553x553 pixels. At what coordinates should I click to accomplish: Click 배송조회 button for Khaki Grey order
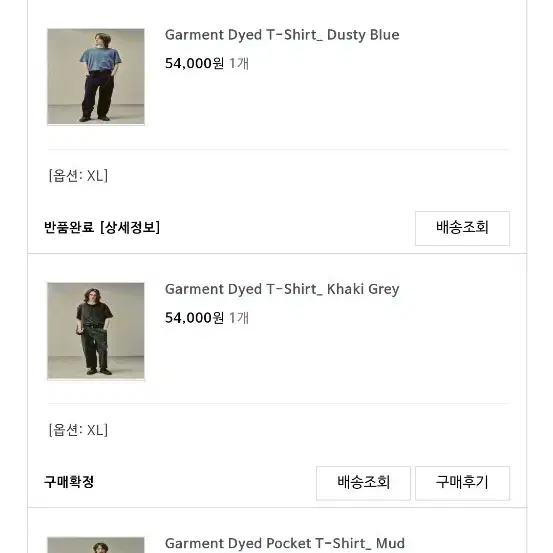[363, 483]
